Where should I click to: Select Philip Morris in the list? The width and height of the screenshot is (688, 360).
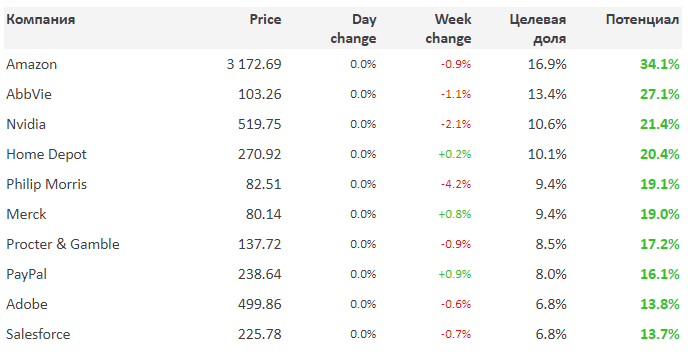coord(47,184)
